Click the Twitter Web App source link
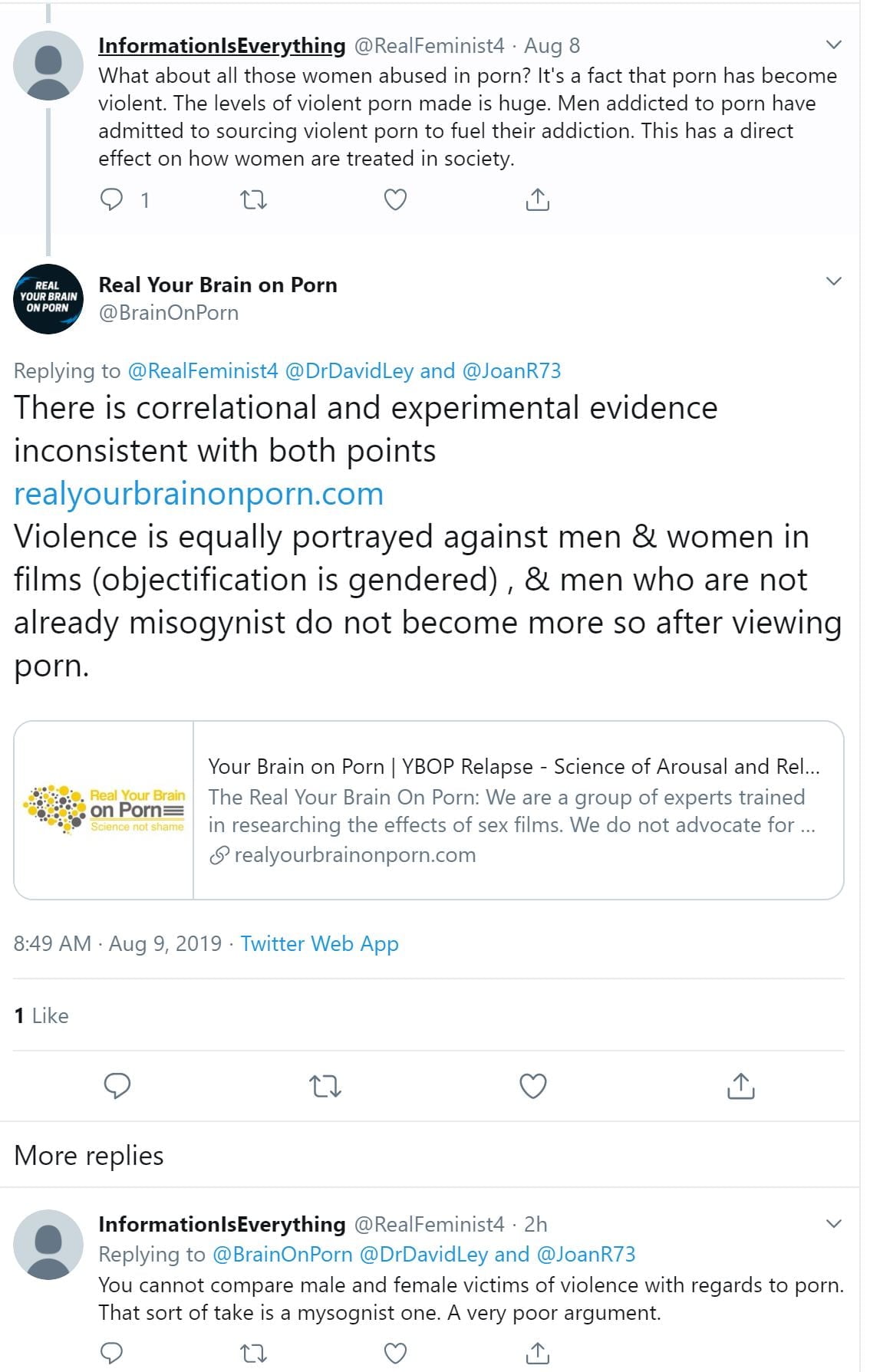Viewport: 870px width, 1372px height. click(x=319, y=943)
